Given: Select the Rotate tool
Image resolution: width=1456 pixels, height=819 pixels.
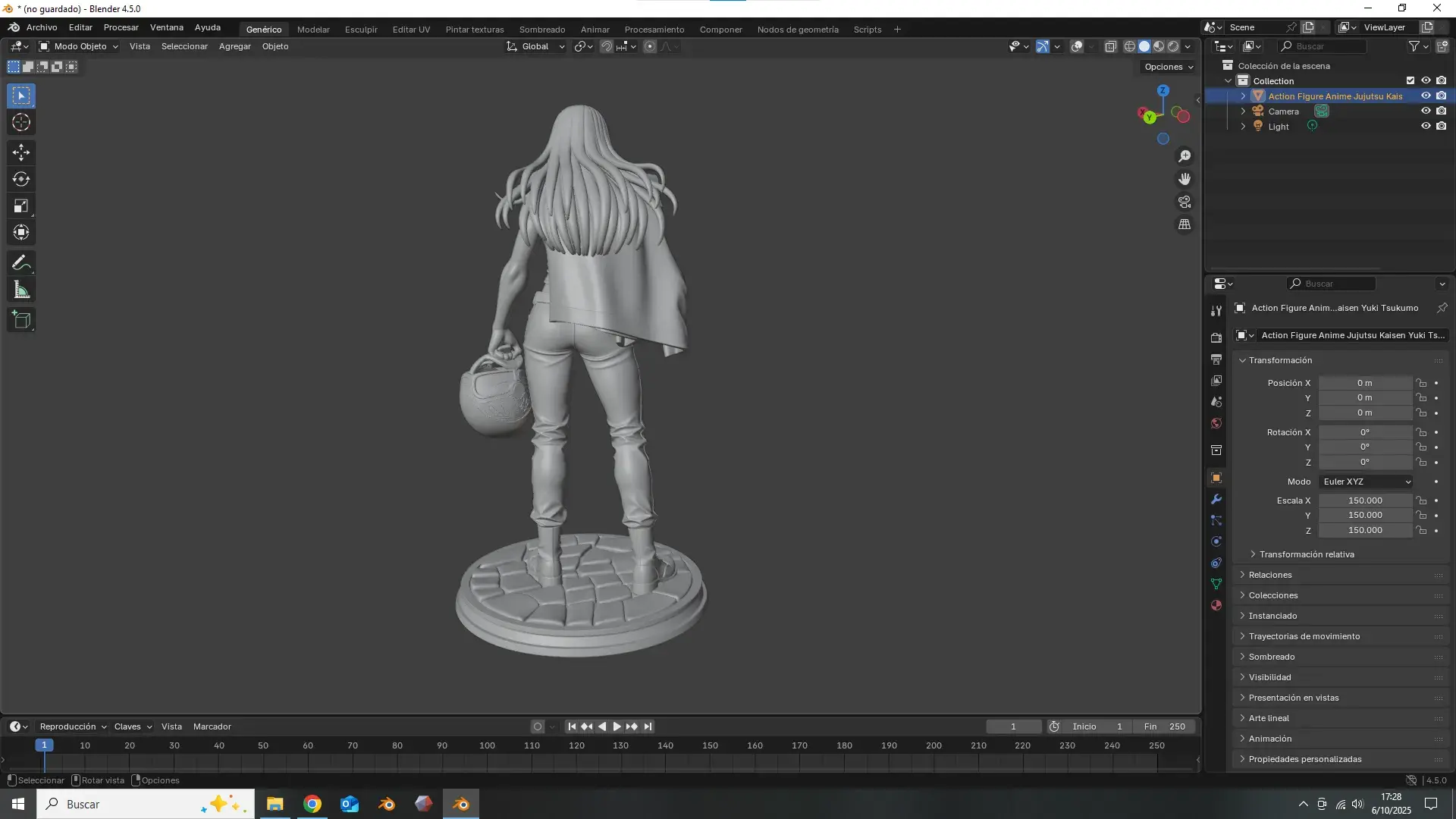Looking at the screenshot, I should pos(21,179).
